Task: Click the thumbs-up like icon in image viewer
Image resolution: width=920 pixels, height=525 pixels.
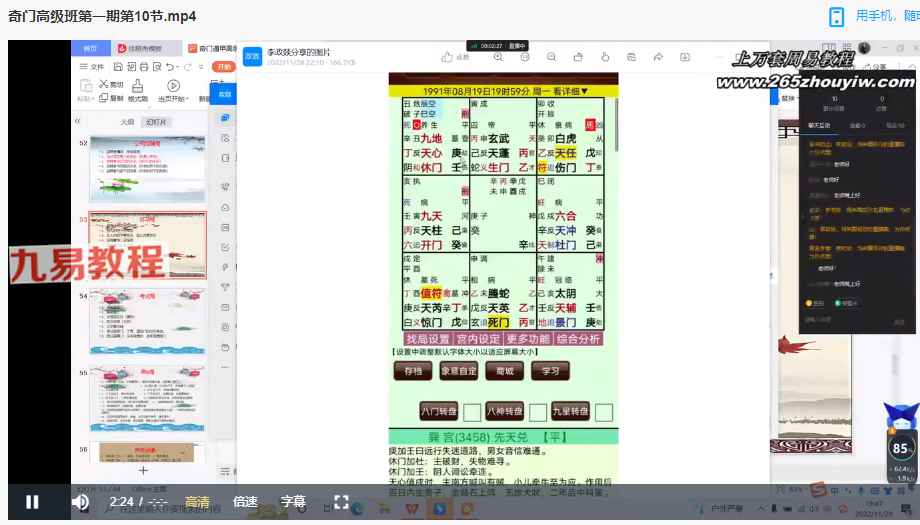Action: coord(445,58)
